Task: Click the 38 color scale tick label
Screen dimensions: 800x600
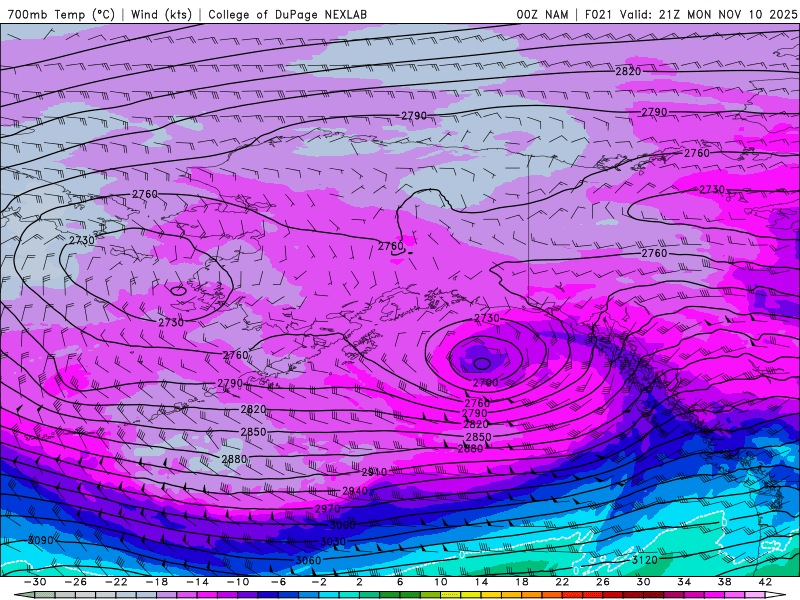Action: tap(724, 582)
